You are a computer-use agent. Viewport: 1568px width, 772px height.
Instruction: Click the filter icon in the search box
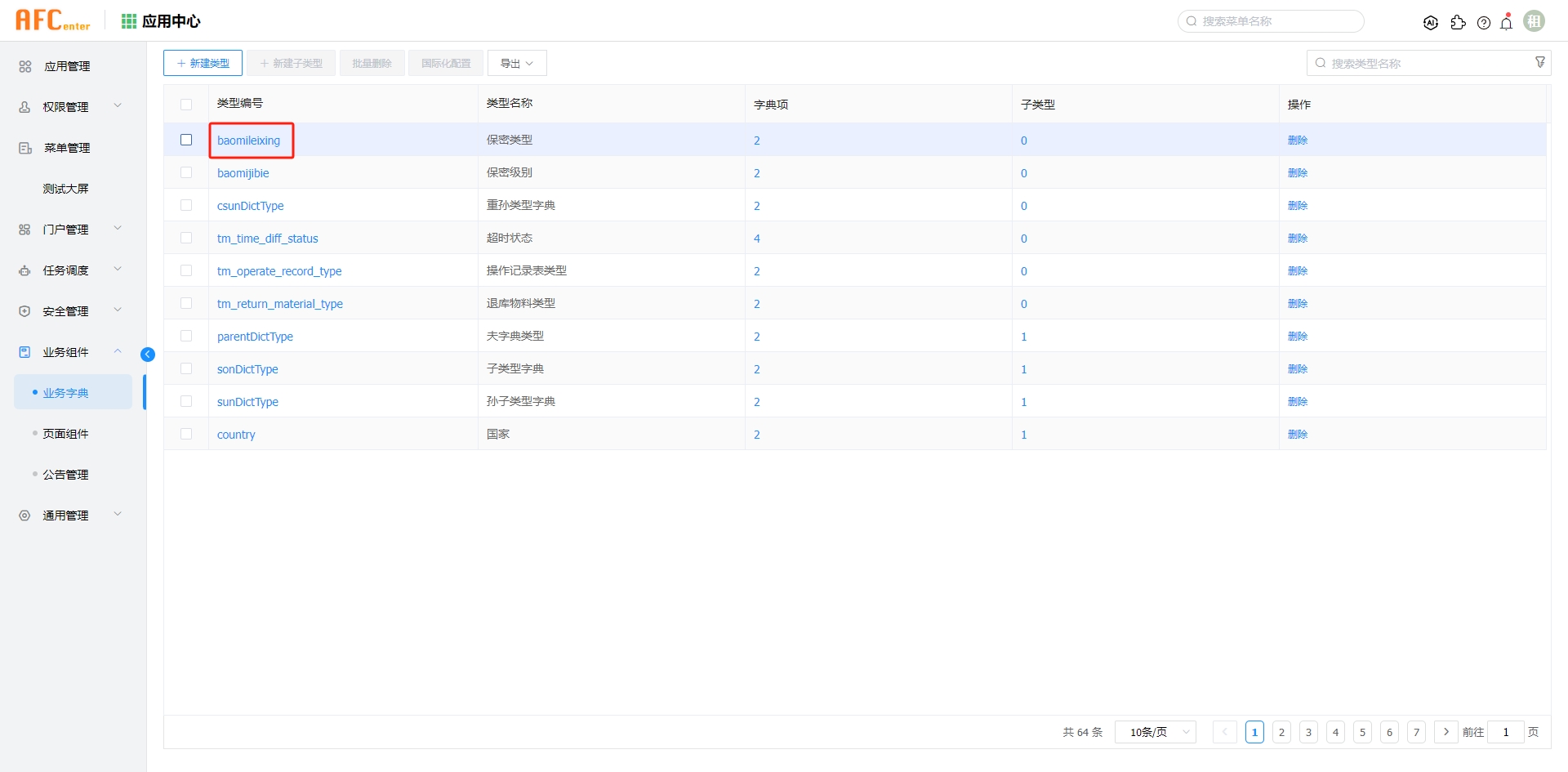click(x=1540, y=61)
